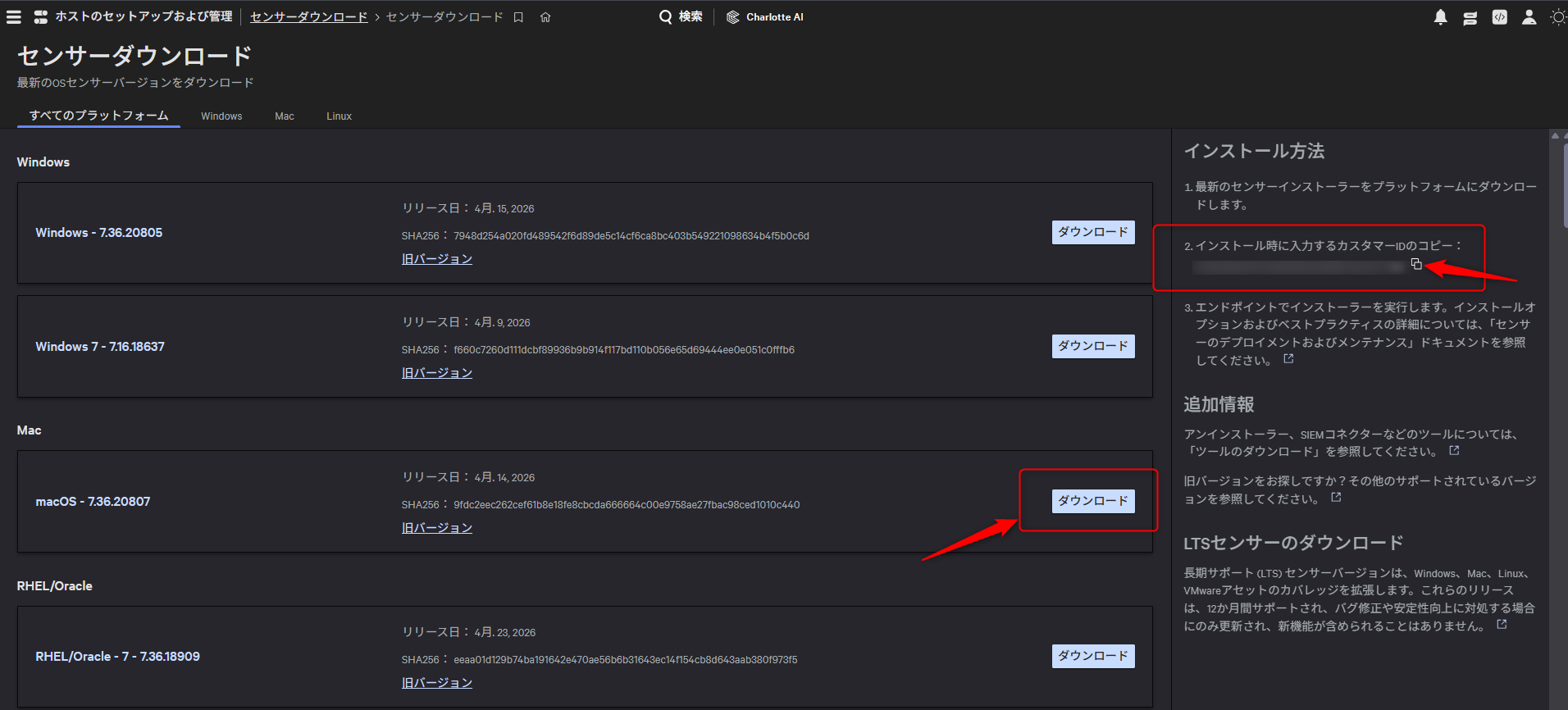The width and height of the screenshot is (1568, 710).
Task: Expand older versions for macOS sensor
Action: (x=436, y=528)
